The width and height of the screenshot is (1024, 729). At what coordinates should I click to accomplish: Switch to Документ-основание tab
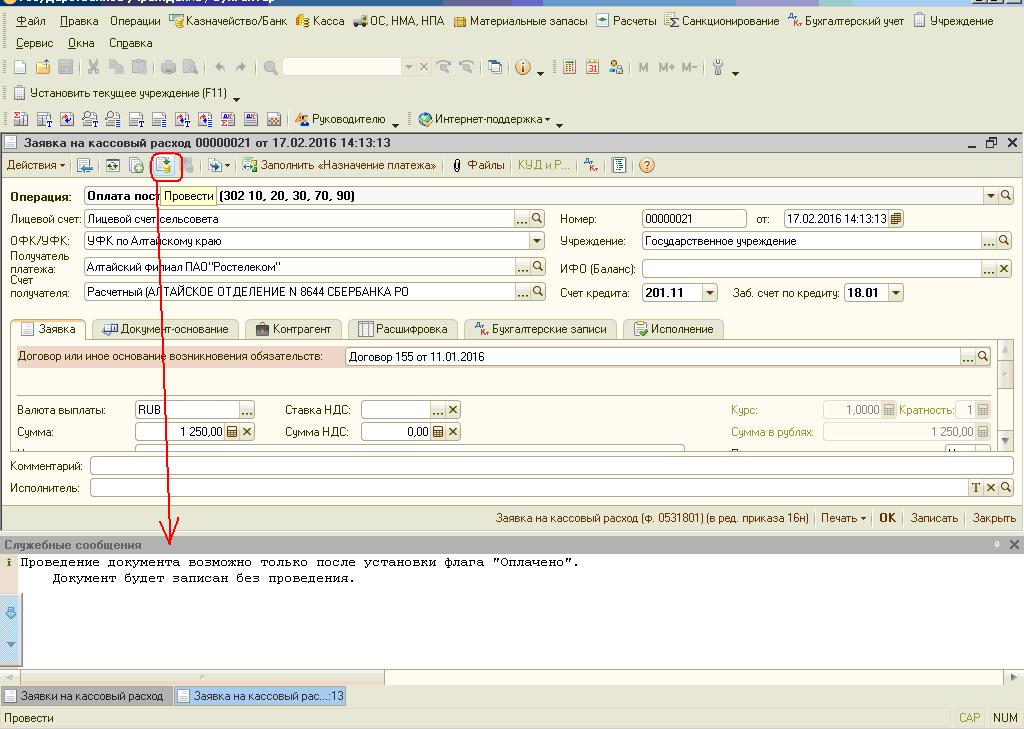click(x=167, y=329)
